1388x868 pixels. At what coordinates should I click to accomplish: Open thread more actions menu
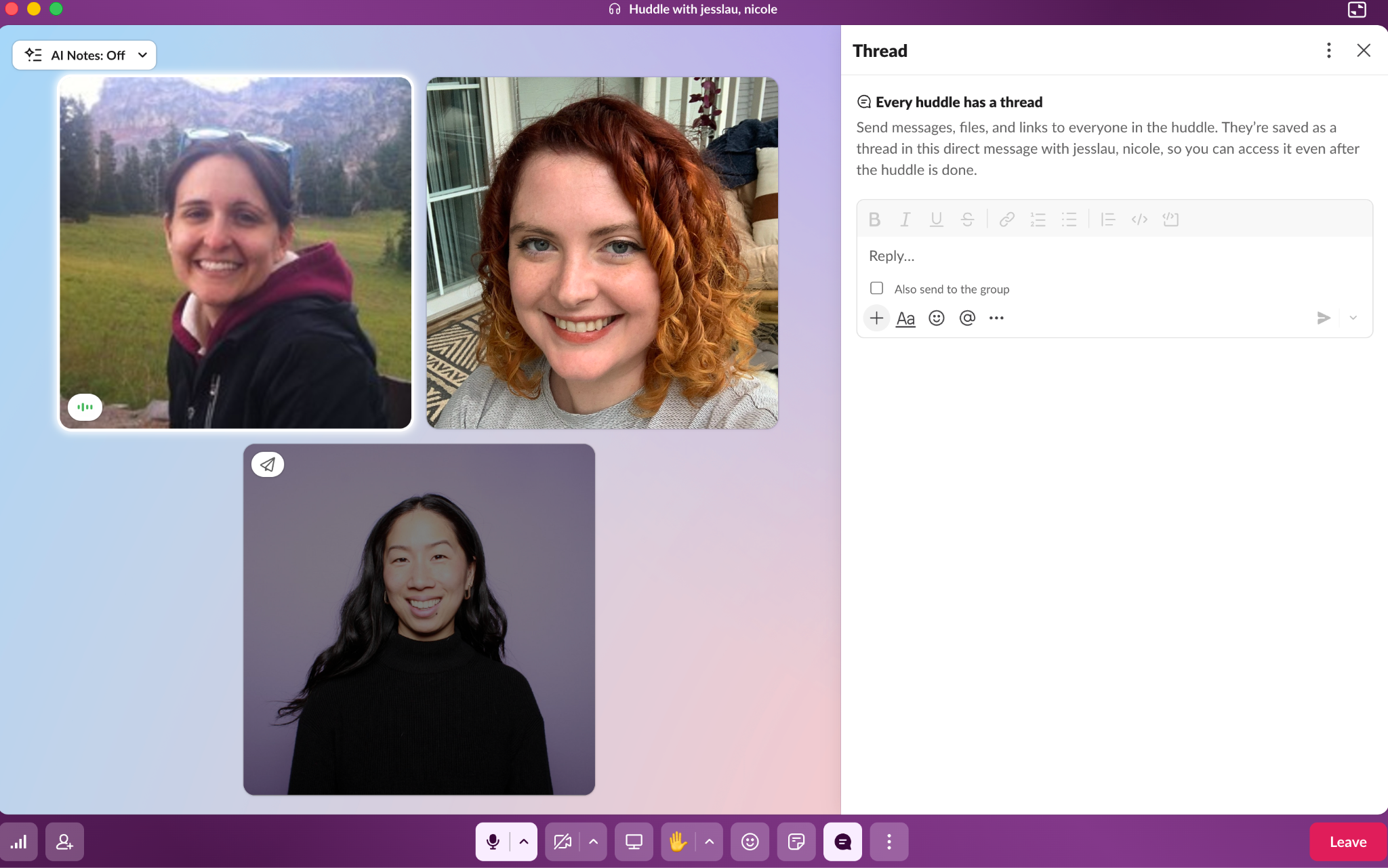click(1328, 51)
